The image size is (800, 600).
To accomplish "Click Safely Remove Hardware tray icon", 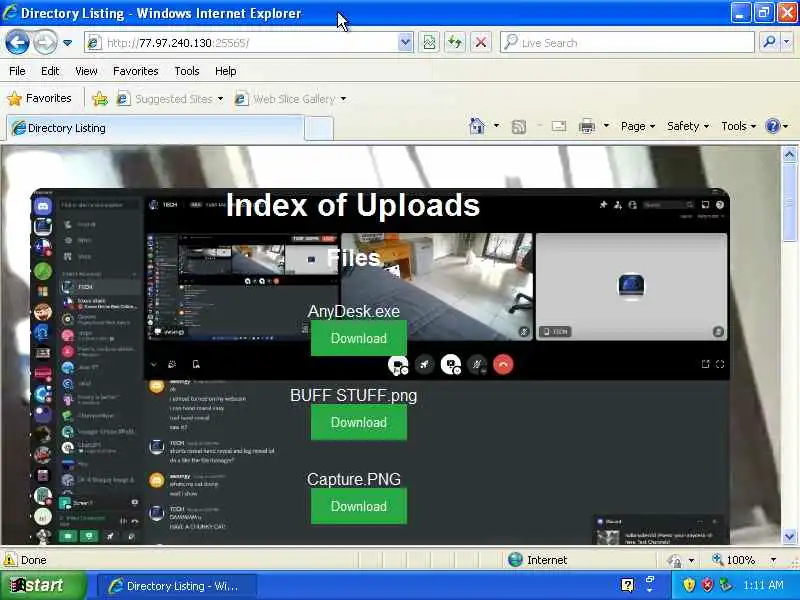I will tap(726, 585).
